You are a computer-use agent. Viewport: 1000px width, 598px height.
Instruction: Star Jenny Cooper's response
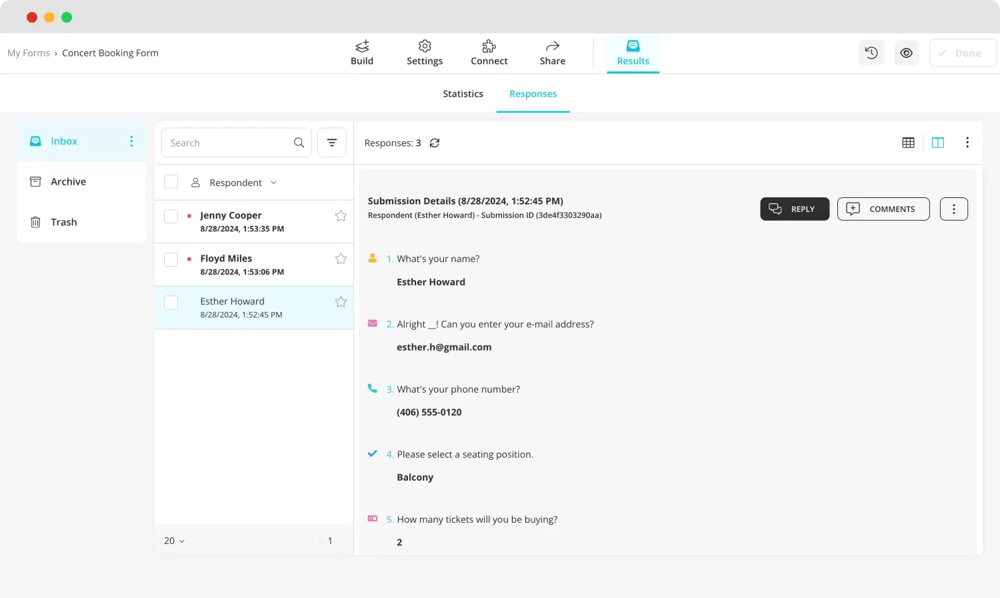click(341, 216)
